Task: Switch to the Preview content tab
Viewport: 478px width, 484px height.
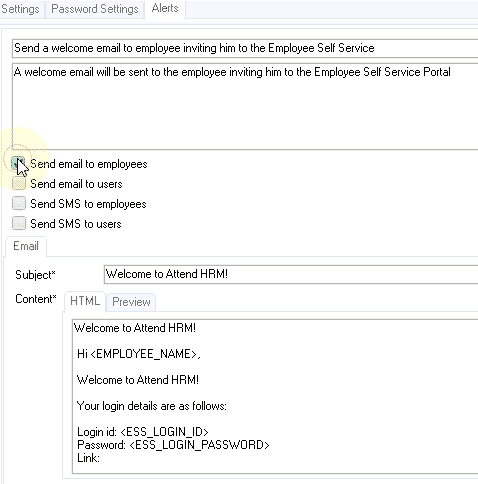Action: click(131, 302)
